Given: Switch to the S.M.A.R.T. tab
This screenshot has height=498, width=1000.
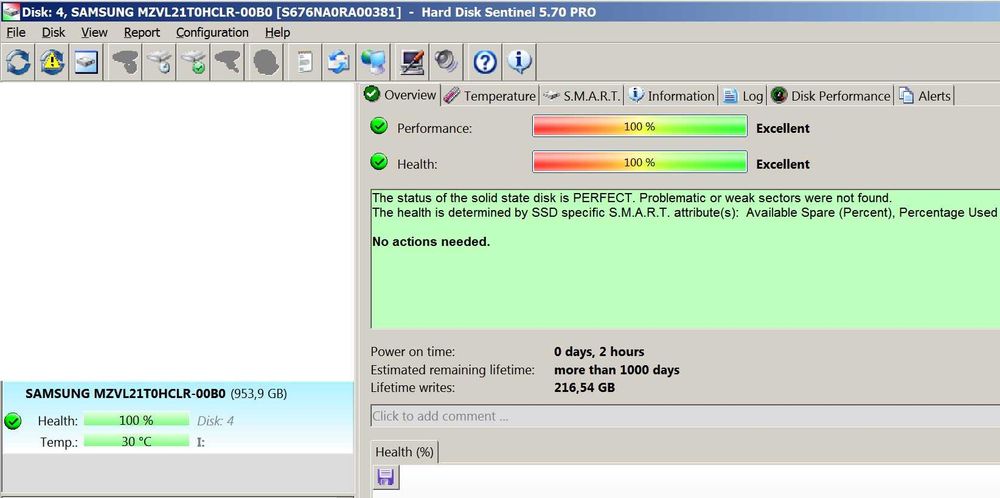Looking at the screenshot, I should (x=582, y=96).
